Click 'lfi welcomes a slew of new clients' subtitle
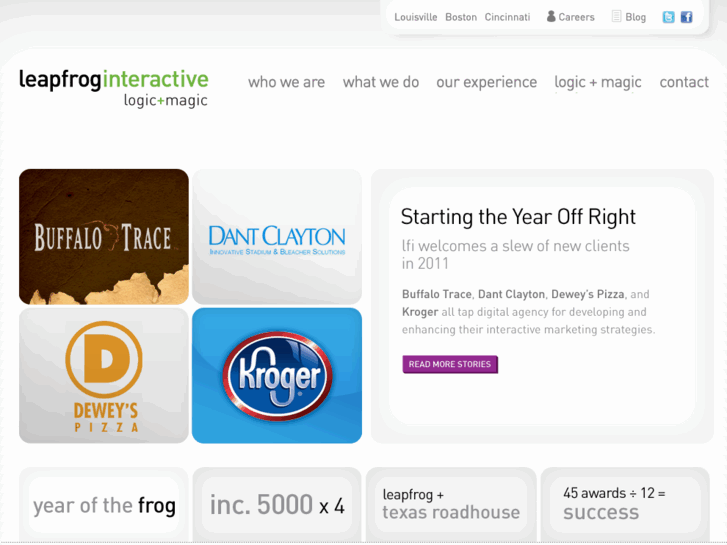 click(x=515, y=245)
